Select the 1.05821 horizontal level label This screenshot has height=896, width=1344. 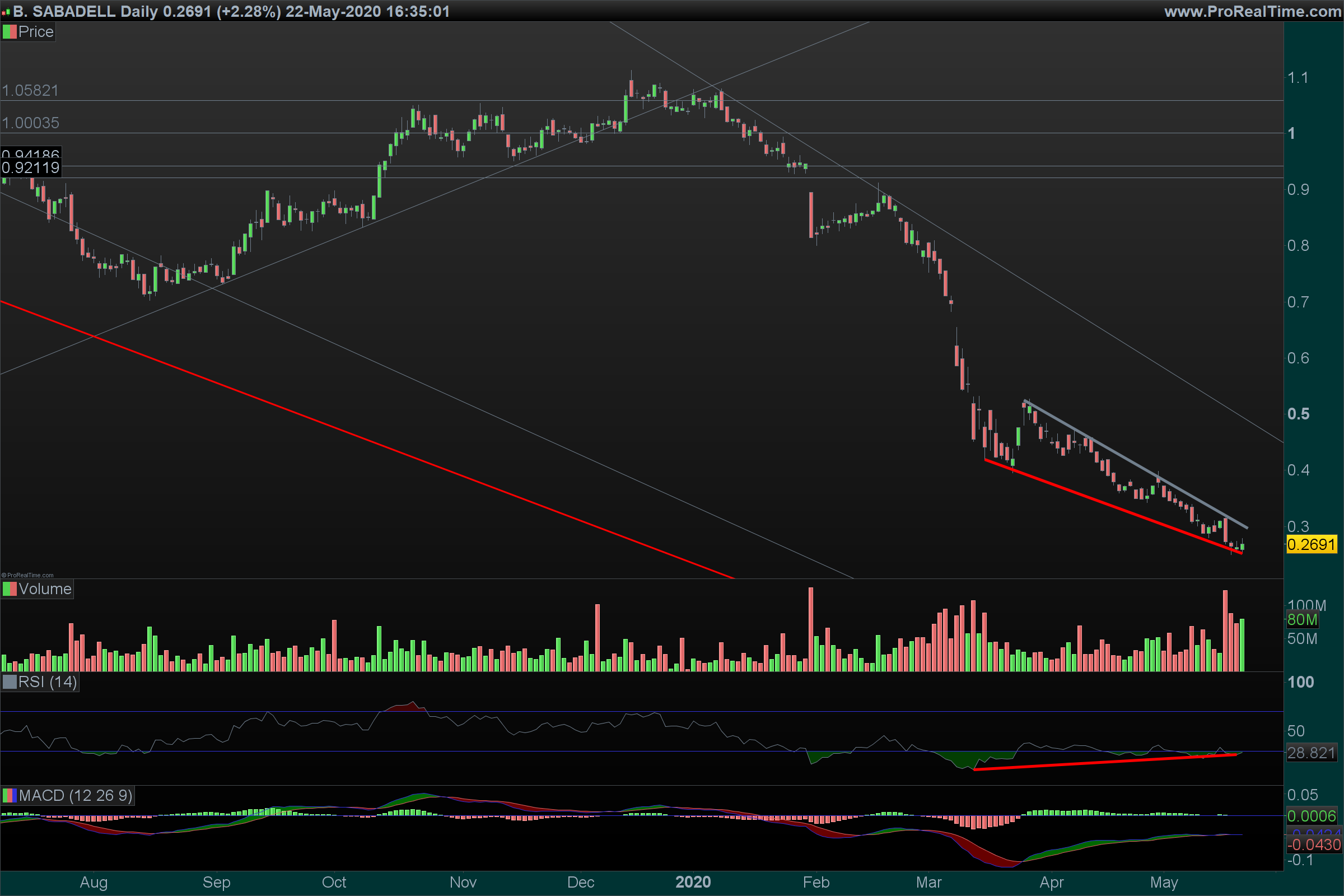[30, 90]
